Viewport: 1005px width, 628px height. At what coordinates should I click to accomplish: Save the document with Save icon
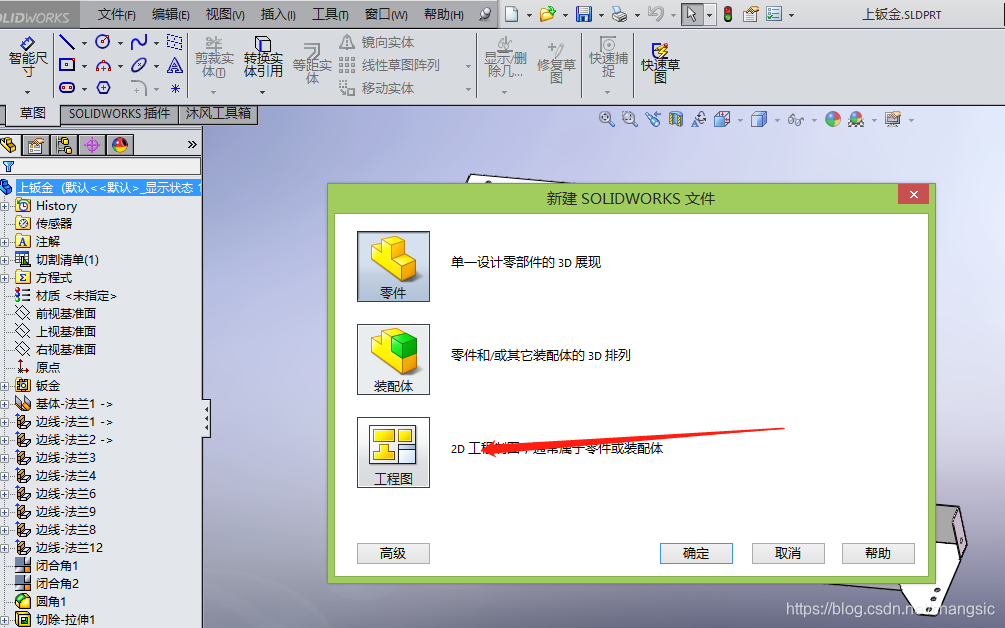pos(583,14)
